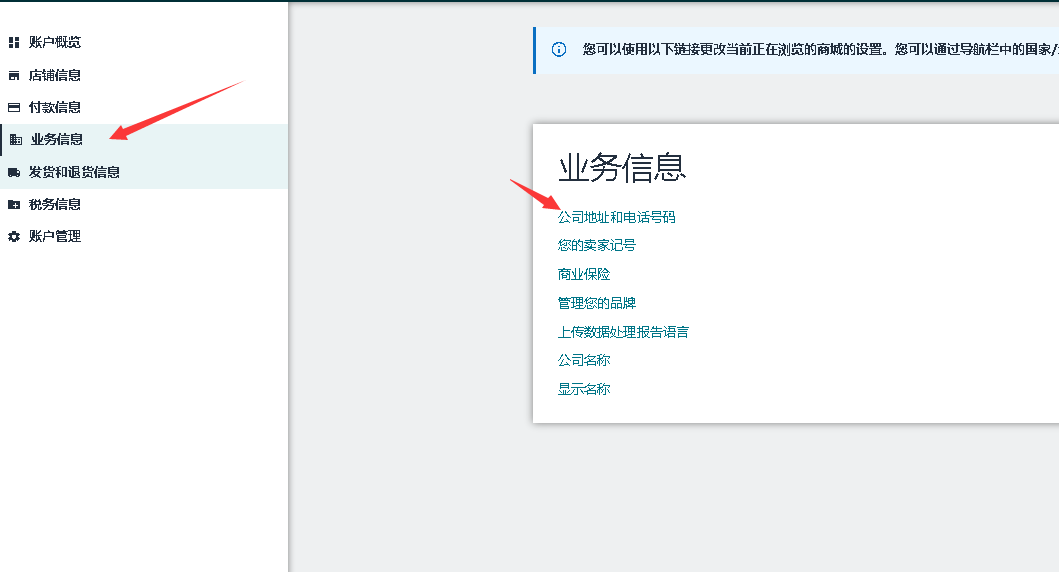1059x572 pixels.
Task: Open the 商业保险 link
Action: 583,274
